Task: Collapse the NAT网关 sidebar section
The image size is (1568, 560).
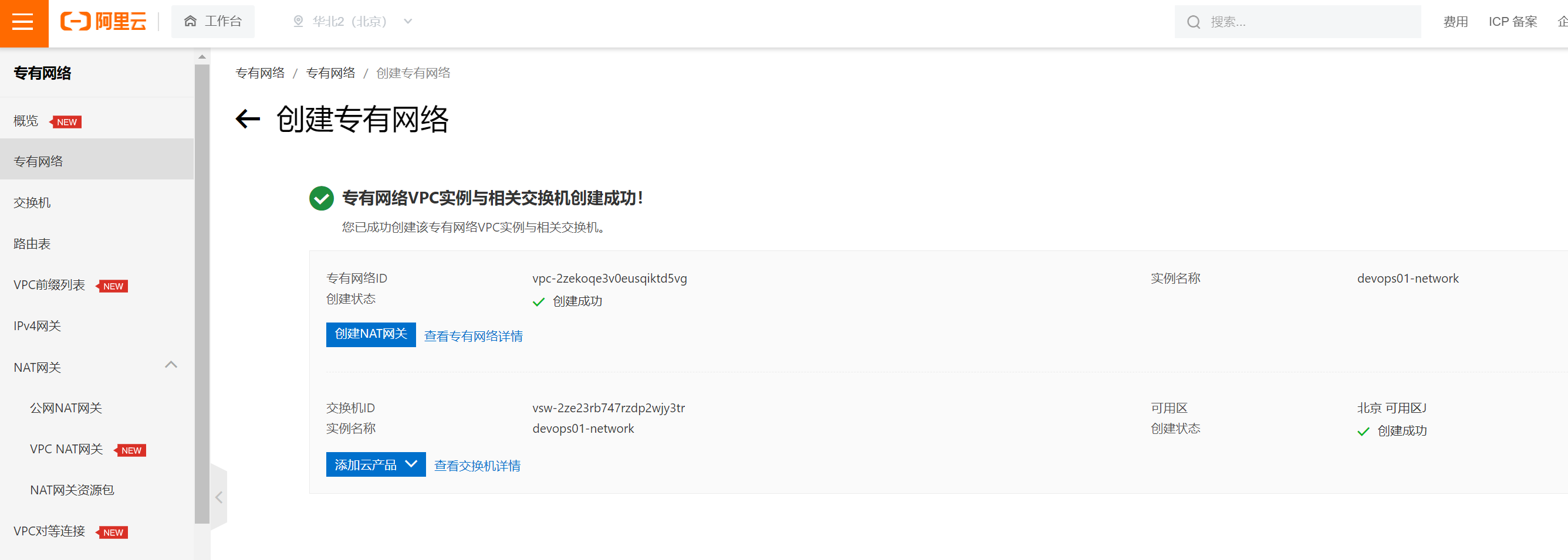Action: pyautogui.click(x=171, y=365)
